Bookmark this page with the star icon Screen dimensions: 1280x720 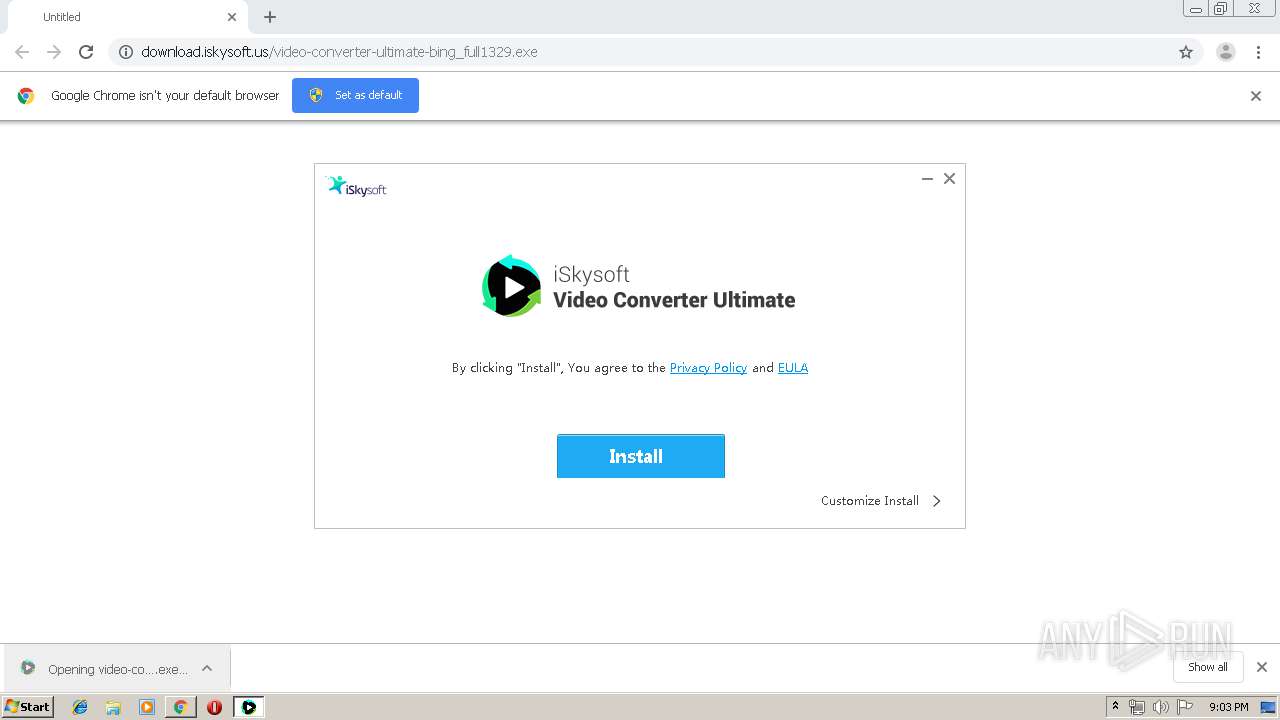(x=1186, y=52)
